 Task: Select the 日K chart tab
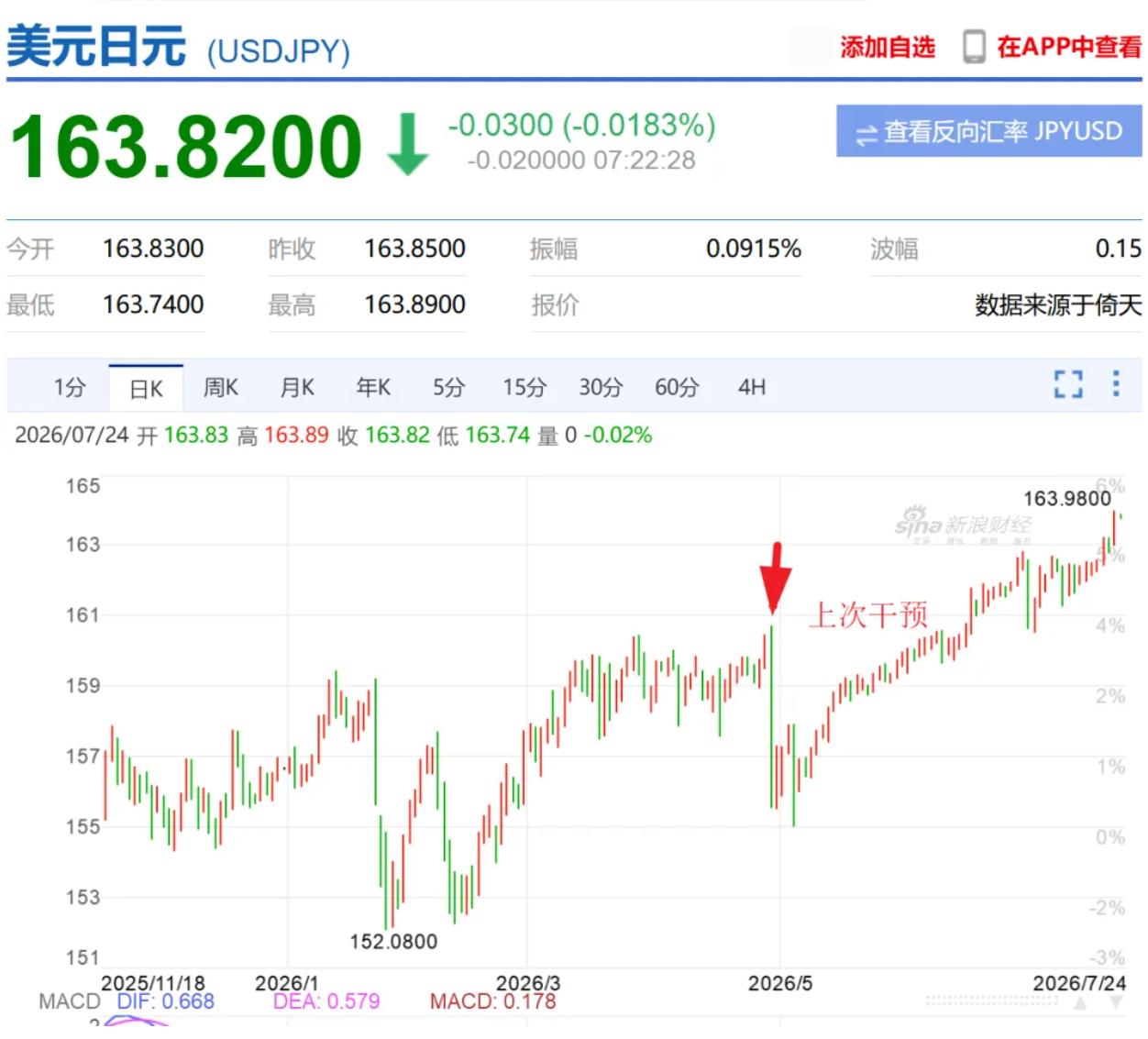146,389
